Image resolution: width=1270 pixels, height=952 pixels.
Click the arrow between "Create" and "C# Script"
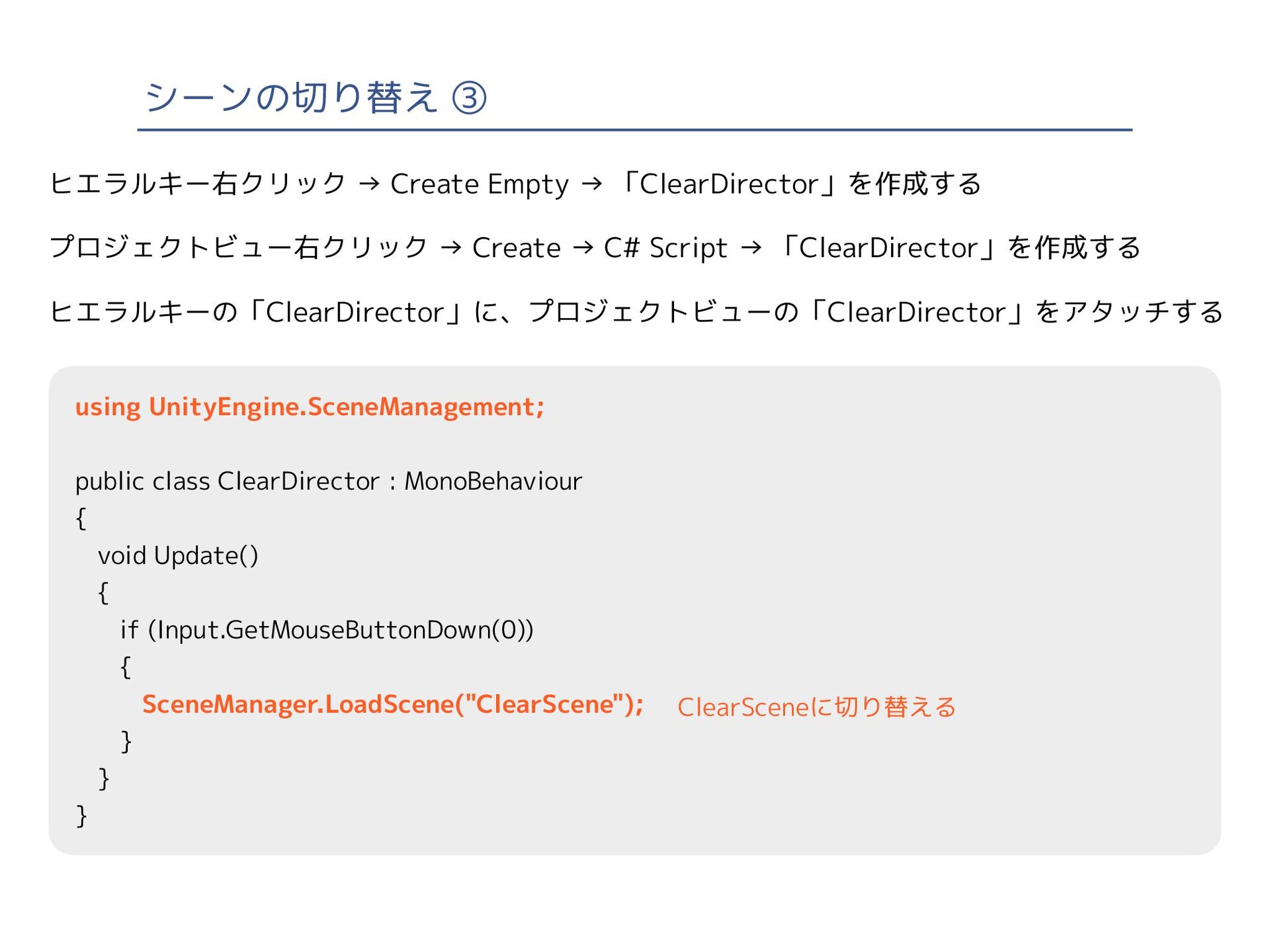(583, 248)
